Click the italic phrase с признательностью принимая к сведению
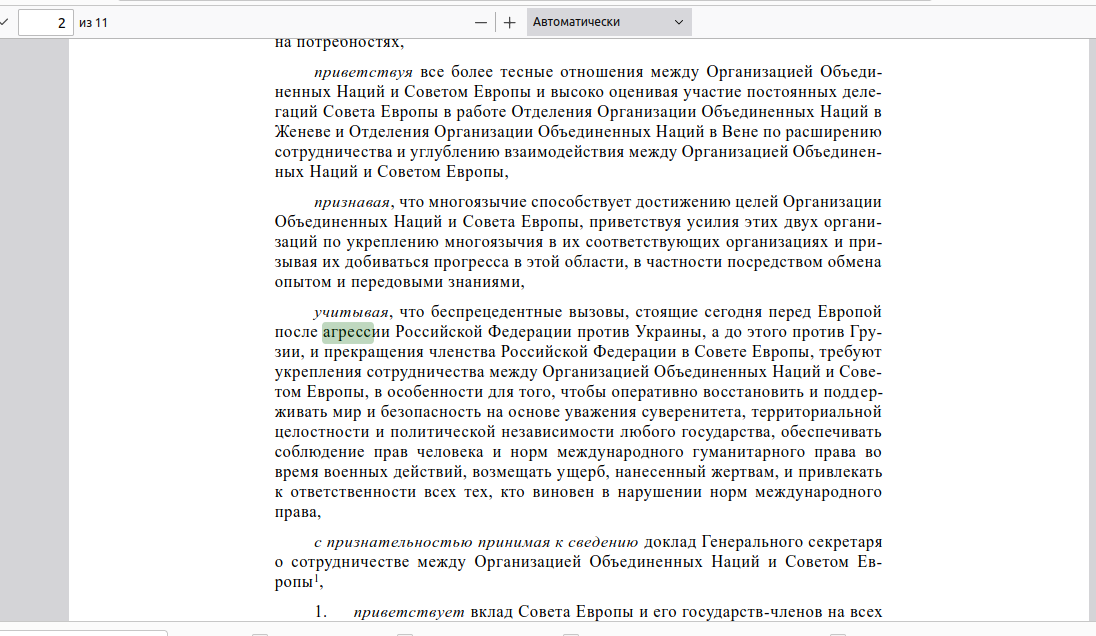1096x636 pixels. pyautogui.click(x=475, y=542)
